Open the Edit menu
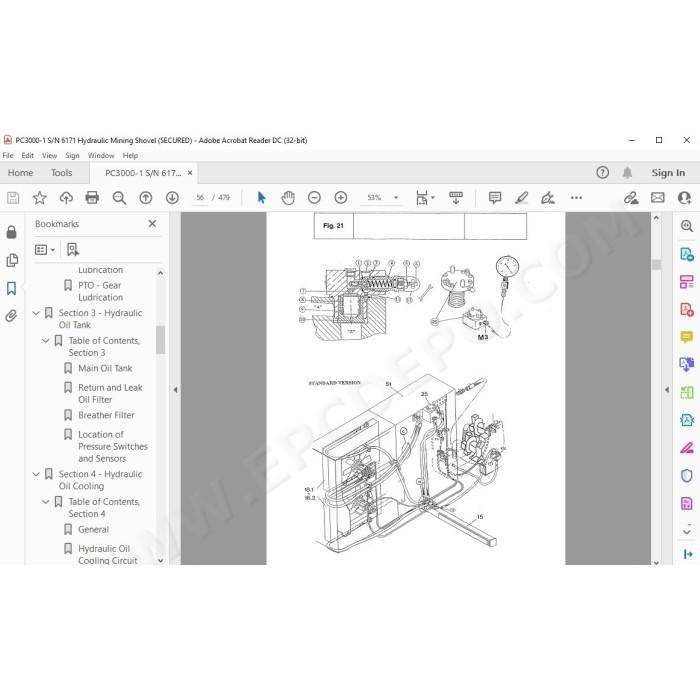 [28, 155]
